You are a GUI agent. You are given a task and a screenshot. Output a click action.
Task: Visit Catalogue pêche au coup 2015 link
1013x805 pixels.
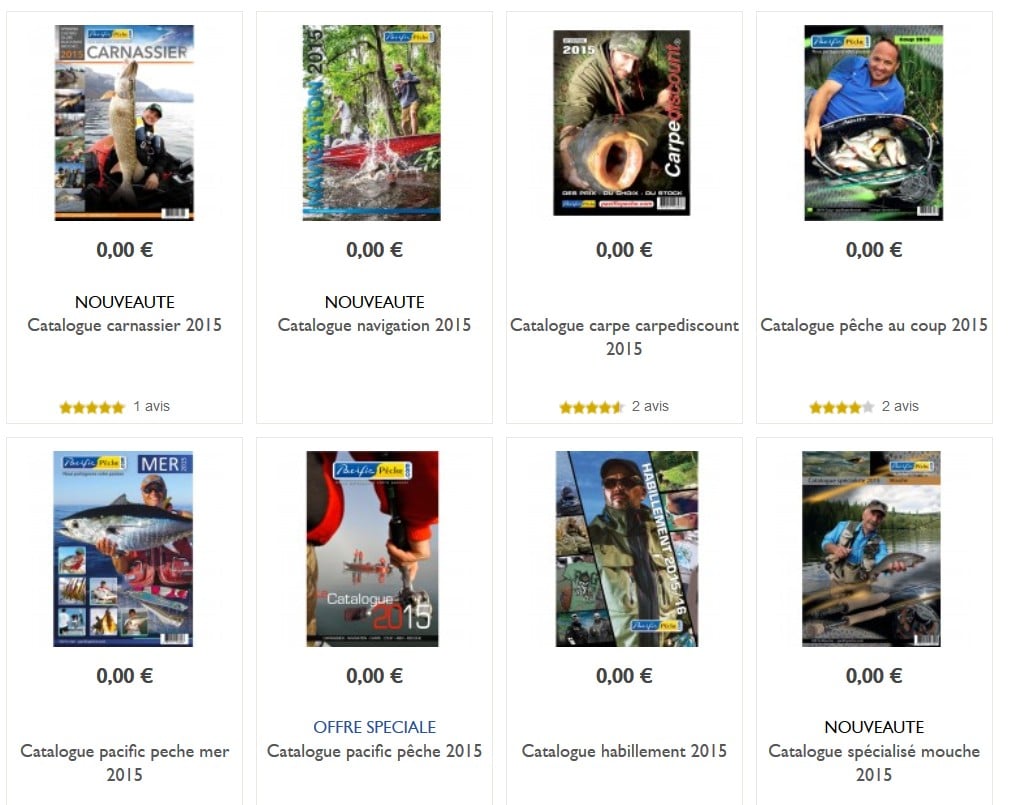tap(873, 325)
